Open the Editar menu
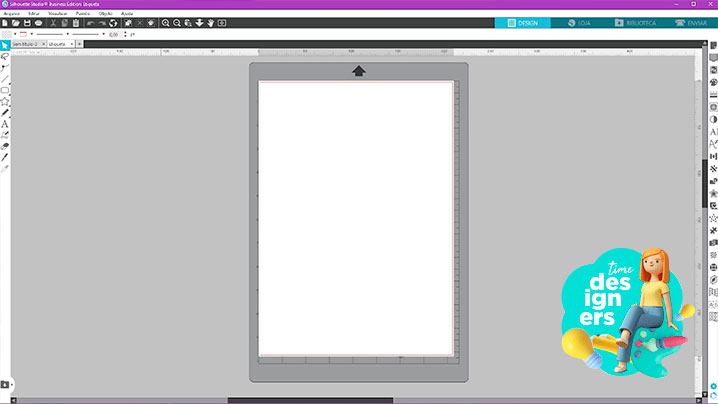Screen dimensions: 718x404 coord(34,14)
